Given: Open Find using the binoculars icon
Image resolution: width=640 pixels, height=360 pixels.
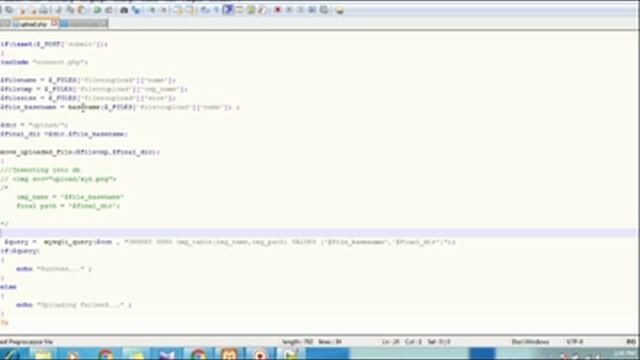Looking at the screenshot, I should (124, 10).
